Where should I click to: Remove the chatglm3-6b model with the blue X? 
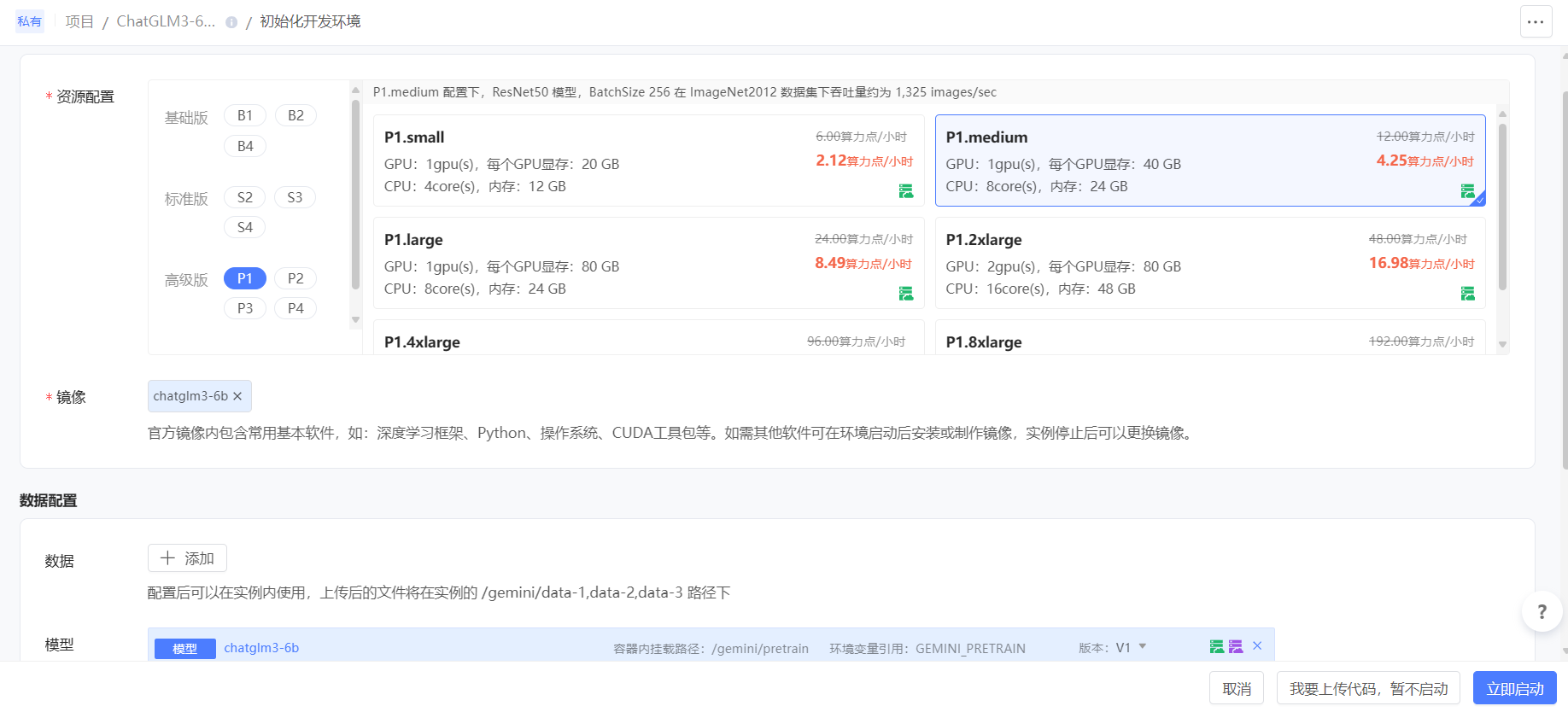1257,646
